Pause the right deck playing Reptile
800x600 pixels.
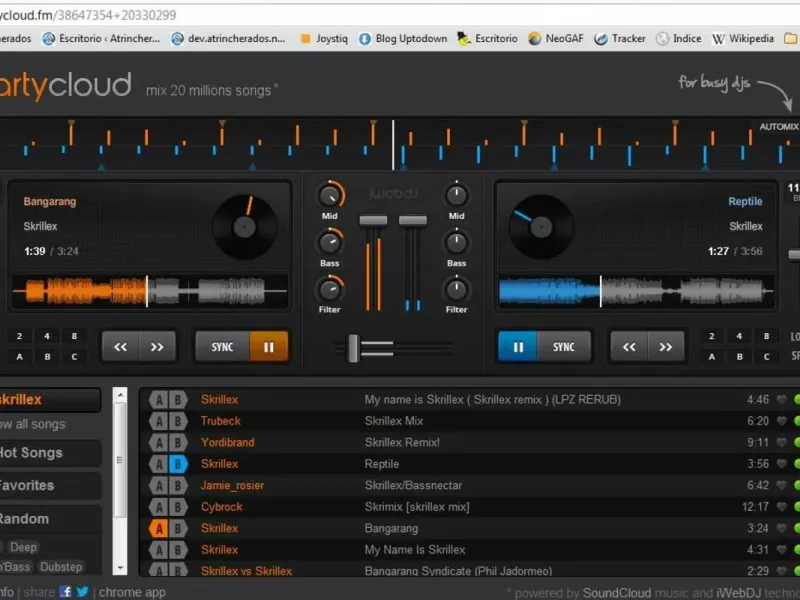(x=517, y=347)
